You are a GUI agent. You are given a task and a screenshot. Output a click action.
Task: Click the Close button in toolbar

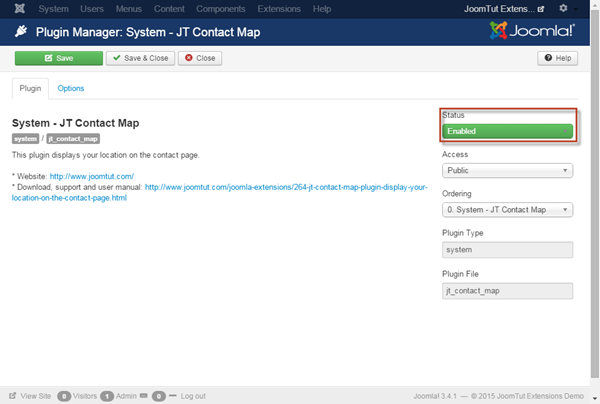pos(200,58)
